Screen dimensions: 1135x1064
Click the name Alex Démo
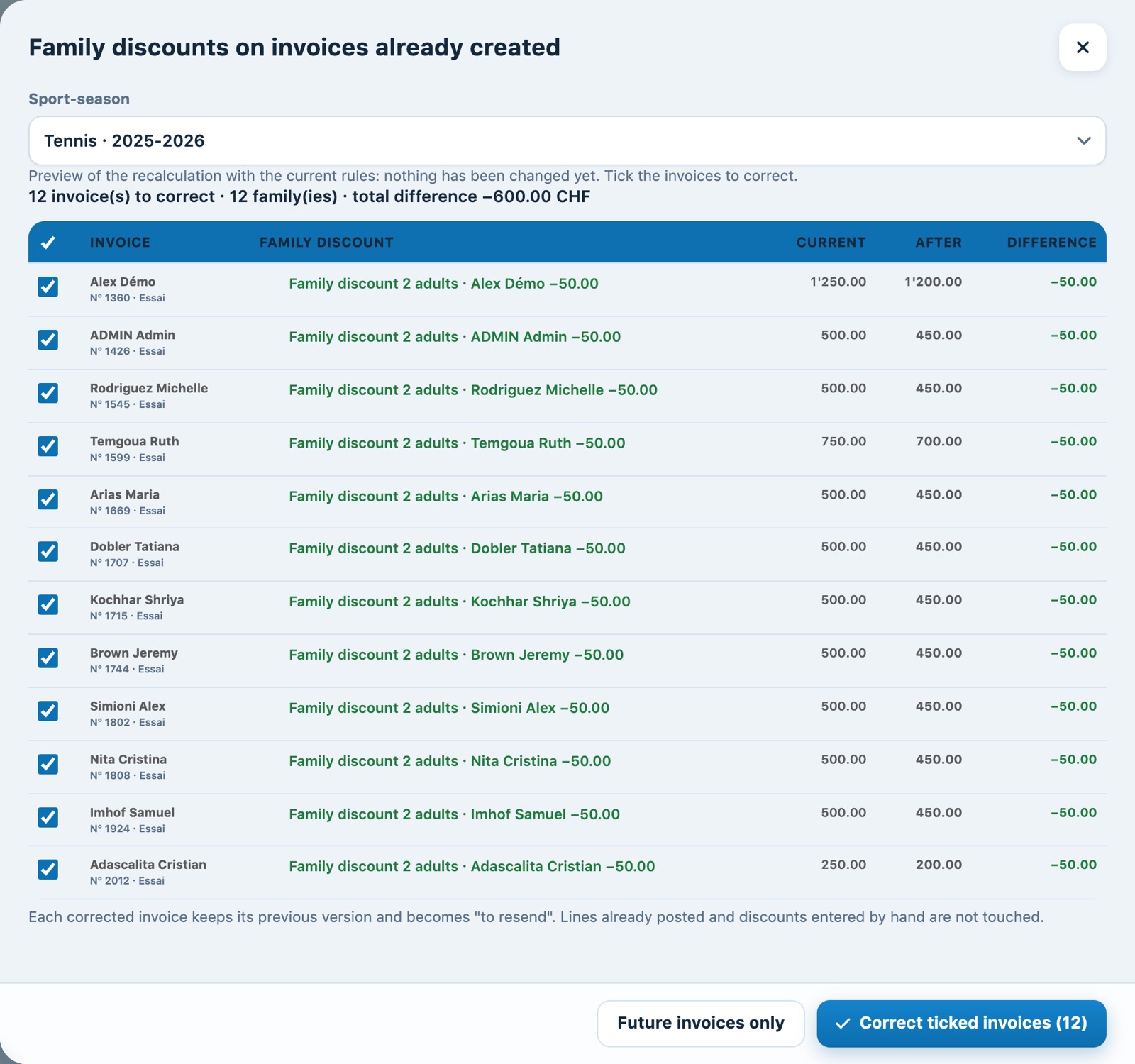123,282
